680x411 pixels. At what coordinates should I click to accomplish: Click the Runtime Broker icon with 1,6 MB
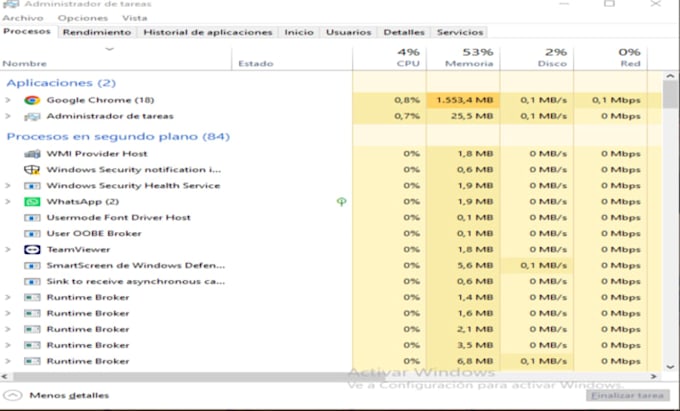(32, 313)
